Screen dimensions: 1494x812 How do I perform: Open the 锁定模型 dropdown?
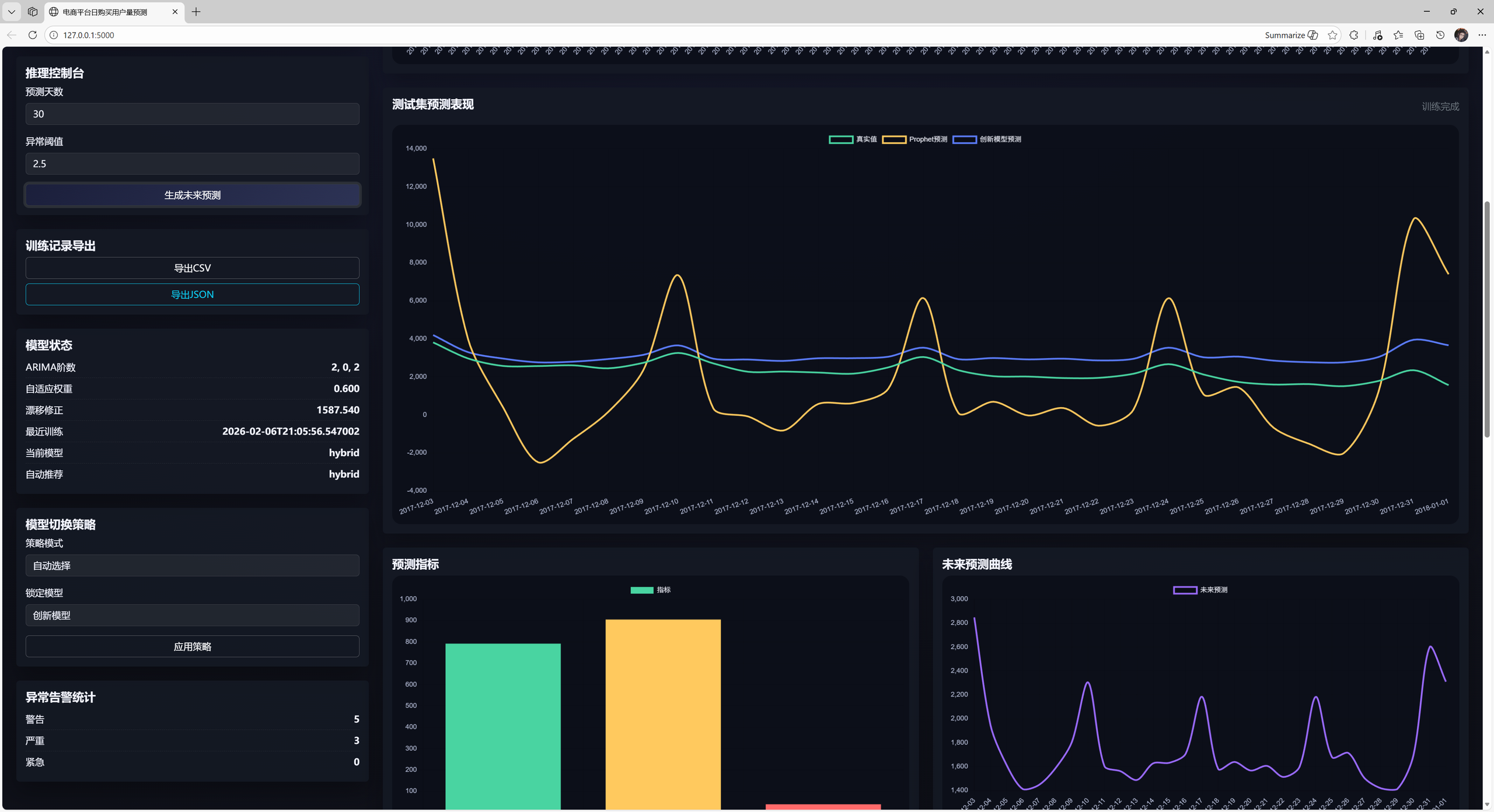[x=192, y=615]
